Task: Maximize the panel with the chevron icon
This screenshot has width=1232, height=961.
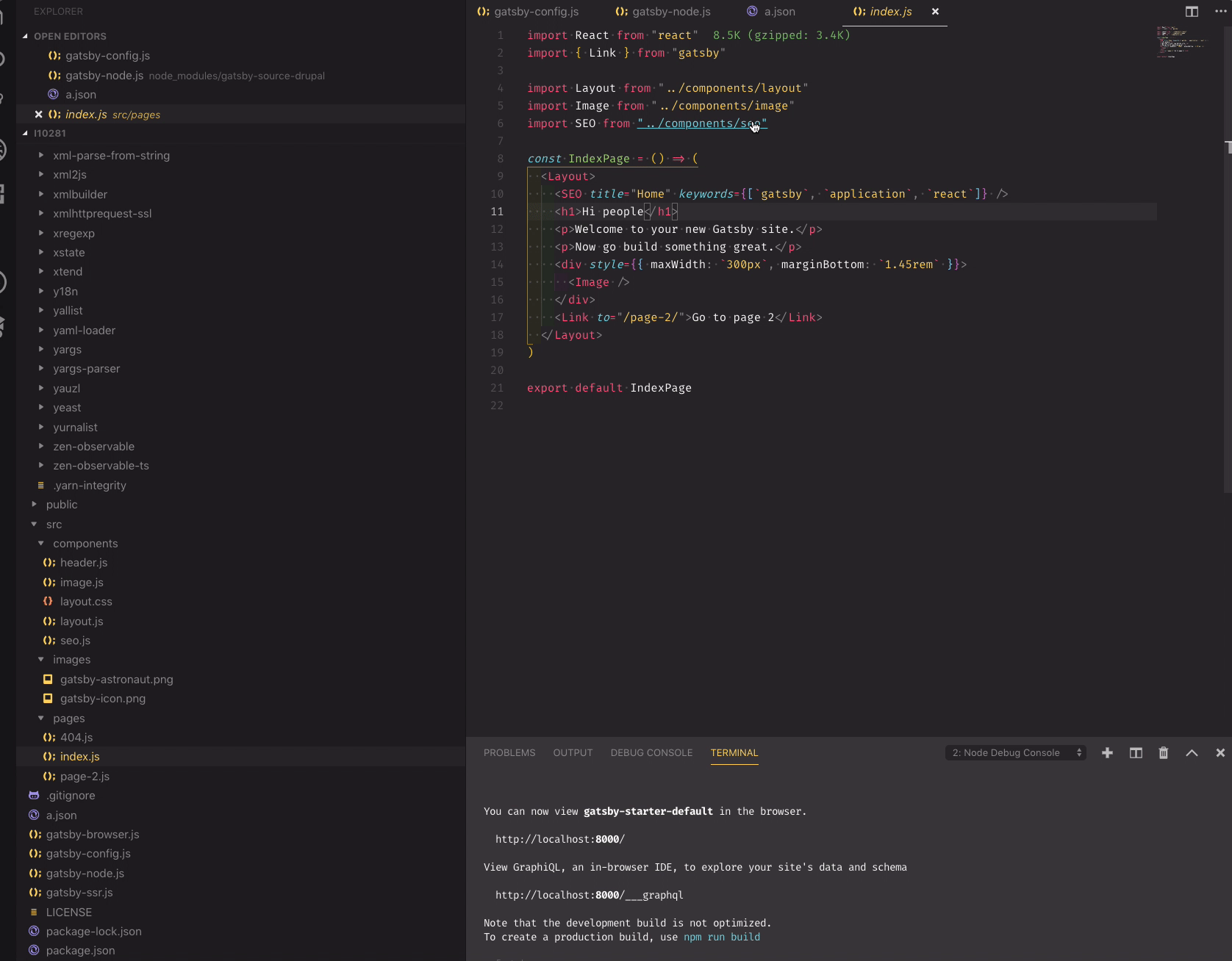Action: click(1191, 753)
